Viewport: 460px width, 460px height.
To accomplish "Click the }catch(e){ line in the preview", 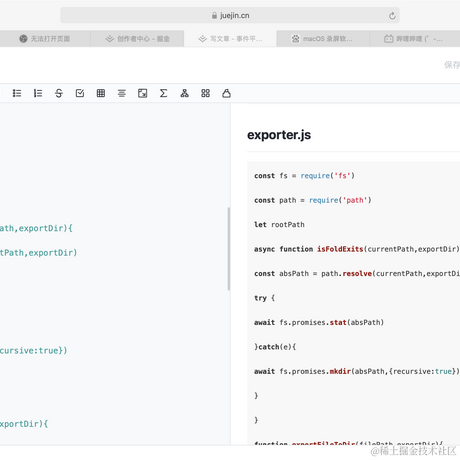I will tap(275, 347).
